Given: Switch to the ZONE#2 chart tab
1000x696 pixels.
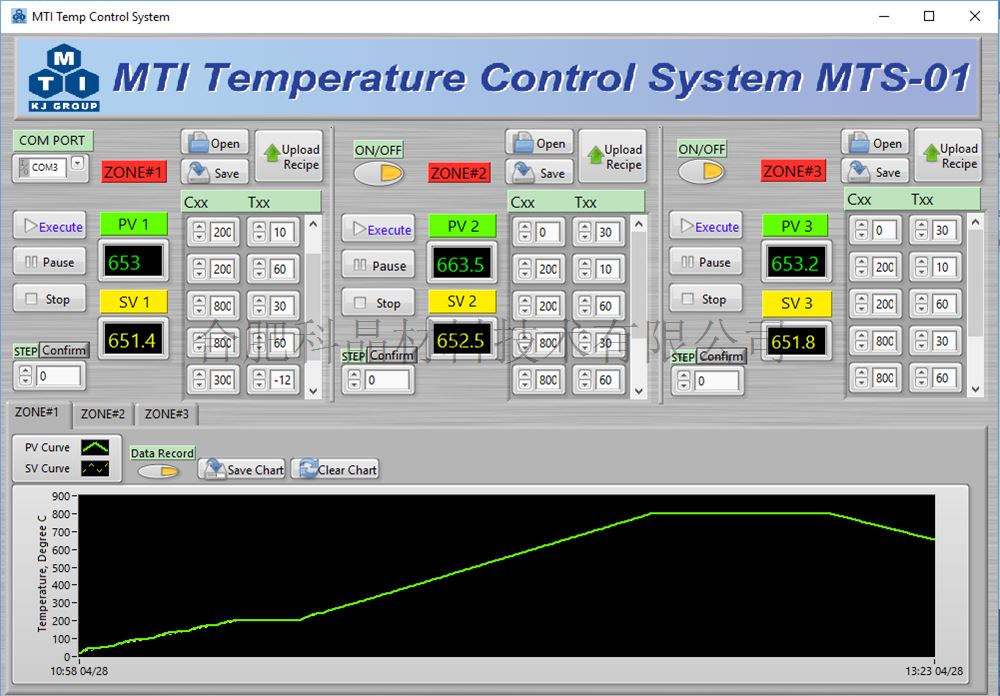Looking at the screenshot, I should [x=103, y=413].
